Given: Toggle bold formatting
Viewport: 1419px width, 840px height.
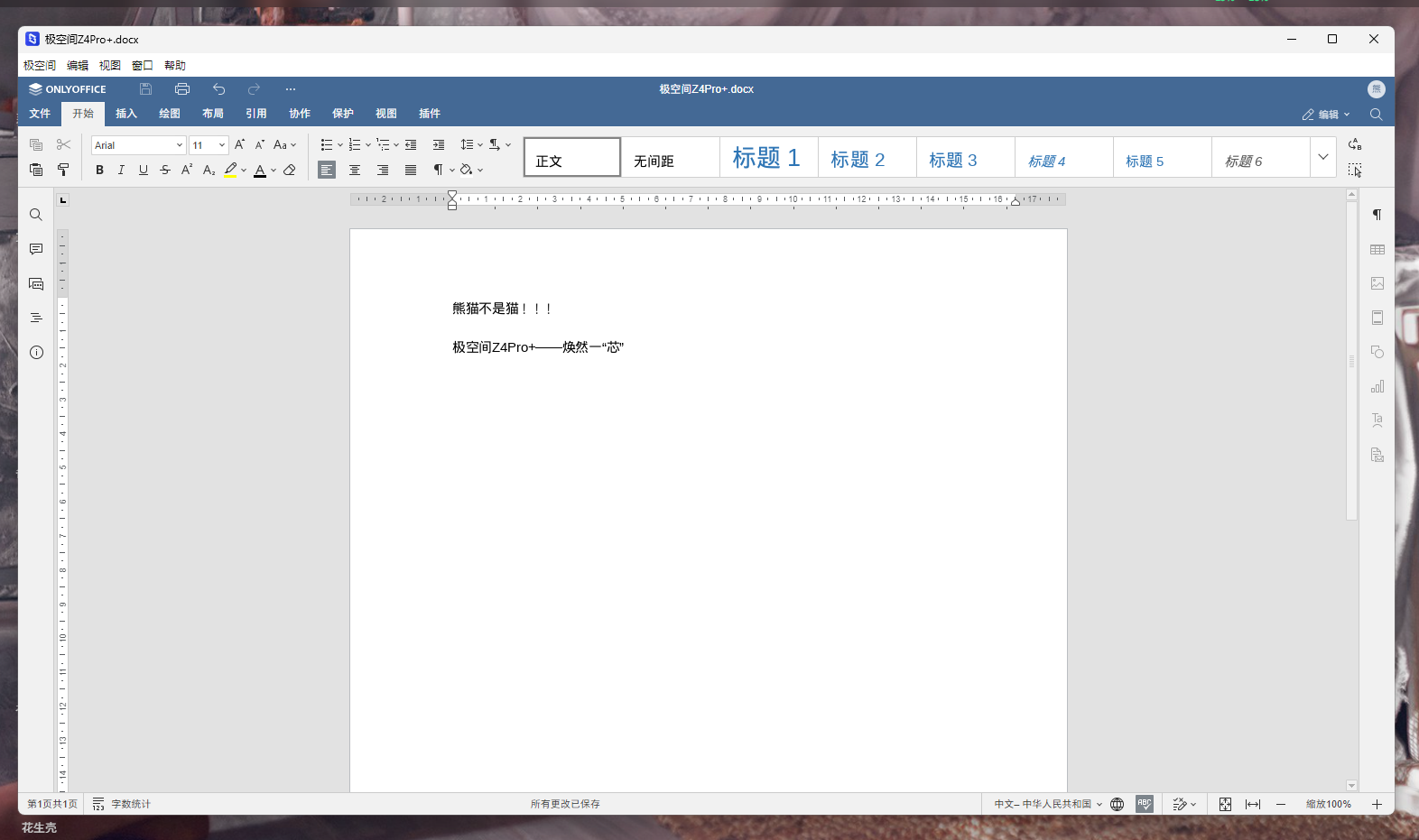Looking at the screenshot, I should (x=99, y=170).
